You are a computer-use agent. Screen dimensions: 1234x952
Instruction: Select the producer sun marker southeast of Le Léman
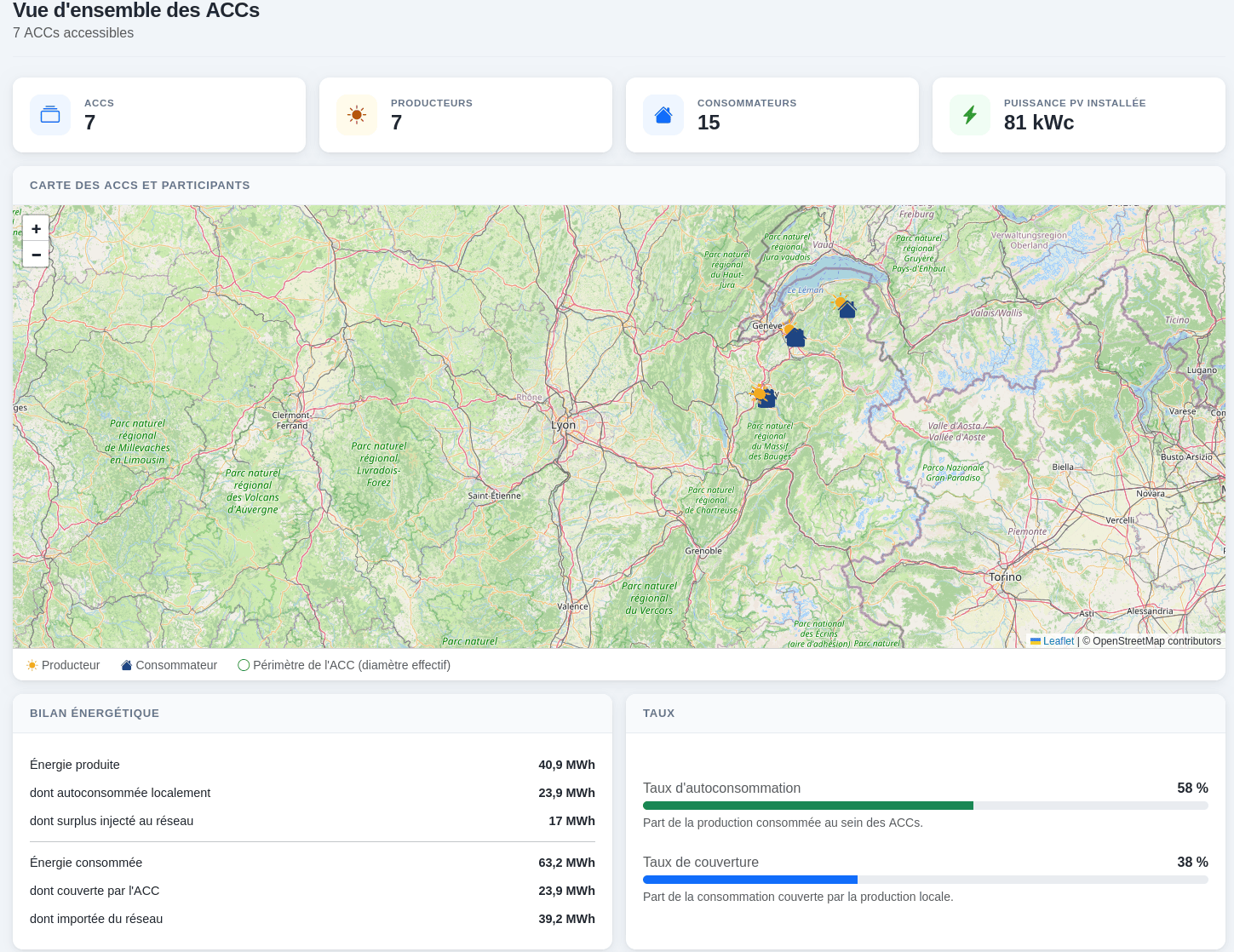[839, 301]
